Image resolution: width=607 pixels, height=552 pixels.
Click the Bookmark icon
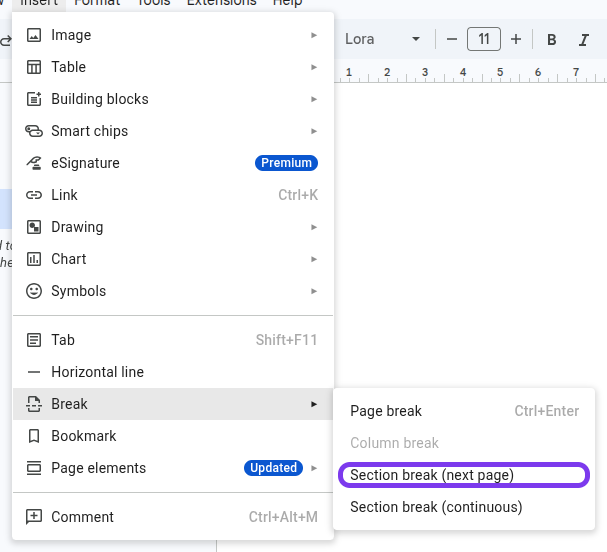tap(34, 436)
